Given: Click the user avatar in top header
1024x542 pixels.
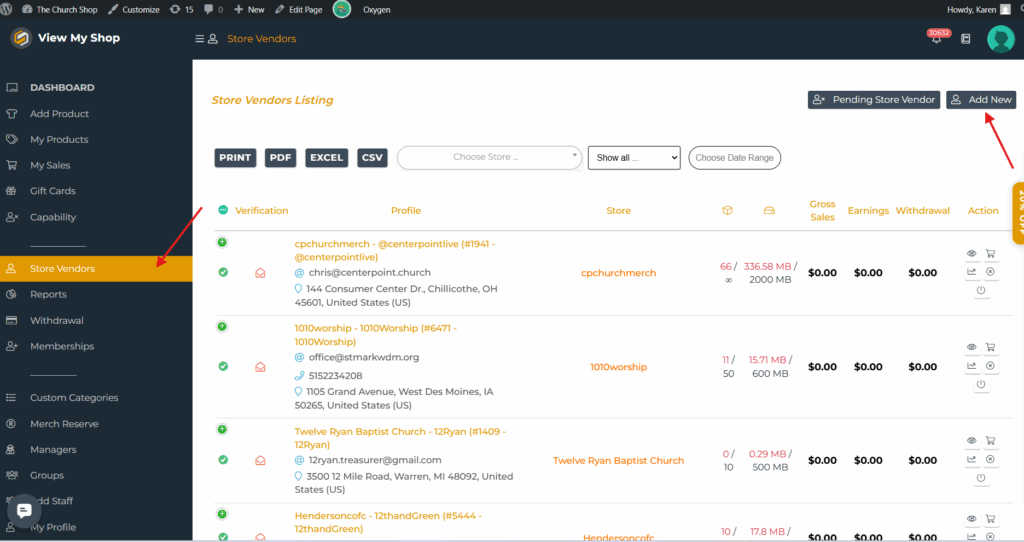Looking at the screenshot, I should coord(1000,39).
